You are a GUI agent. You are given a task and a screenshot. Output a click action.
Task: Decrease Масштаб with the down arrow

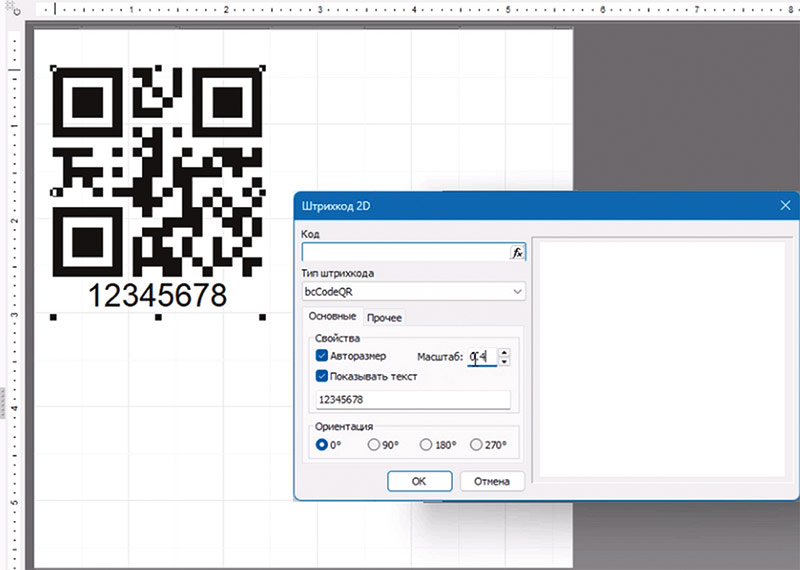[x=504, y=361]
